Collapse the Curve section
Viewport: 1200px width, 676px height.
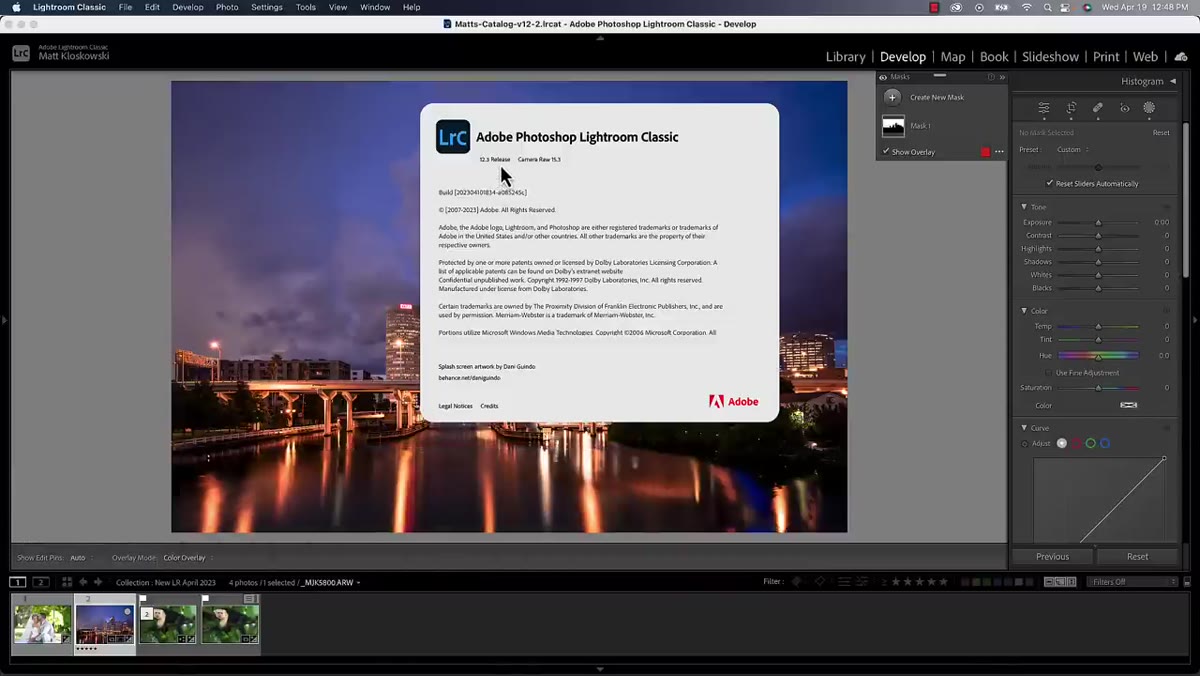[x=1024, y=428]
